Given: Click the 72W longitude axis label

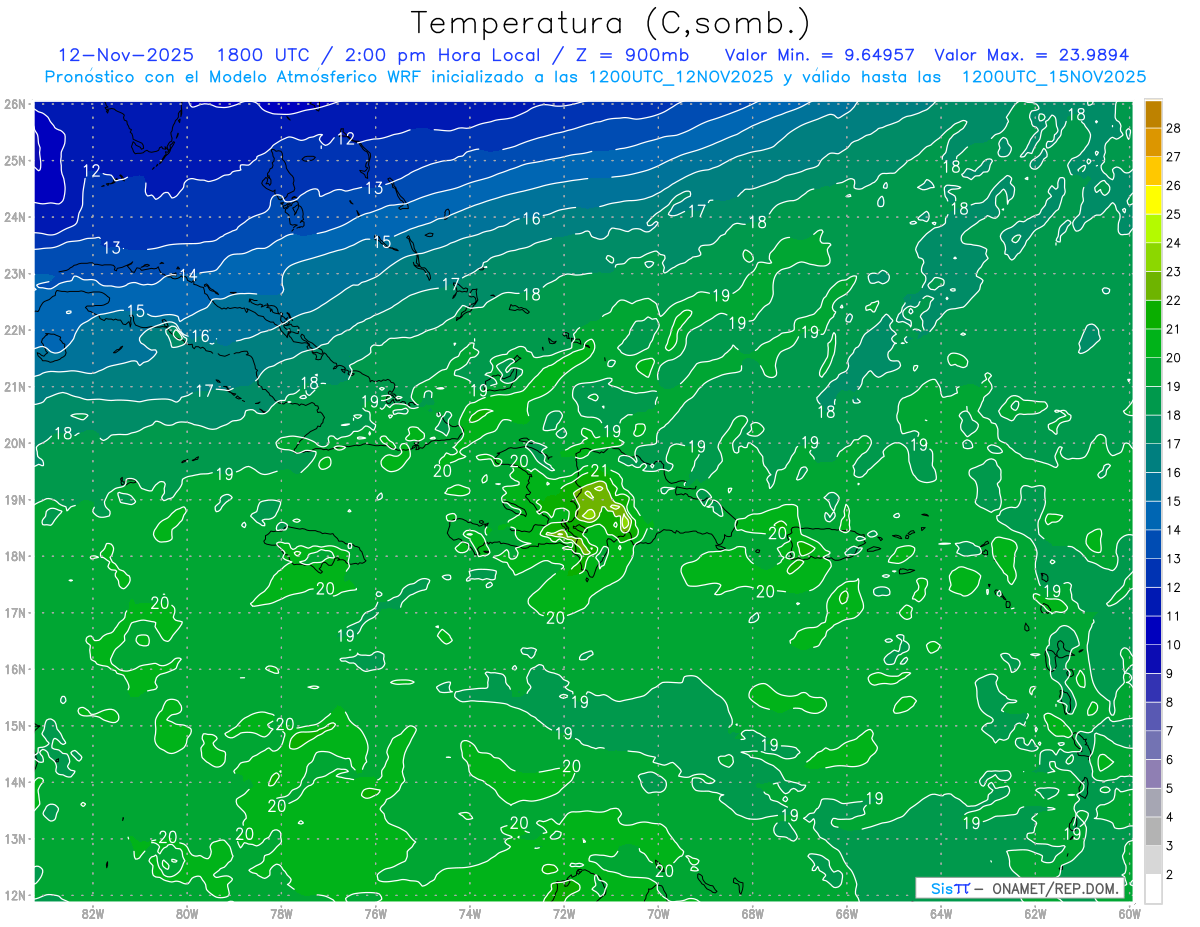Looking at the screenshot, I should tap(564, 913).
